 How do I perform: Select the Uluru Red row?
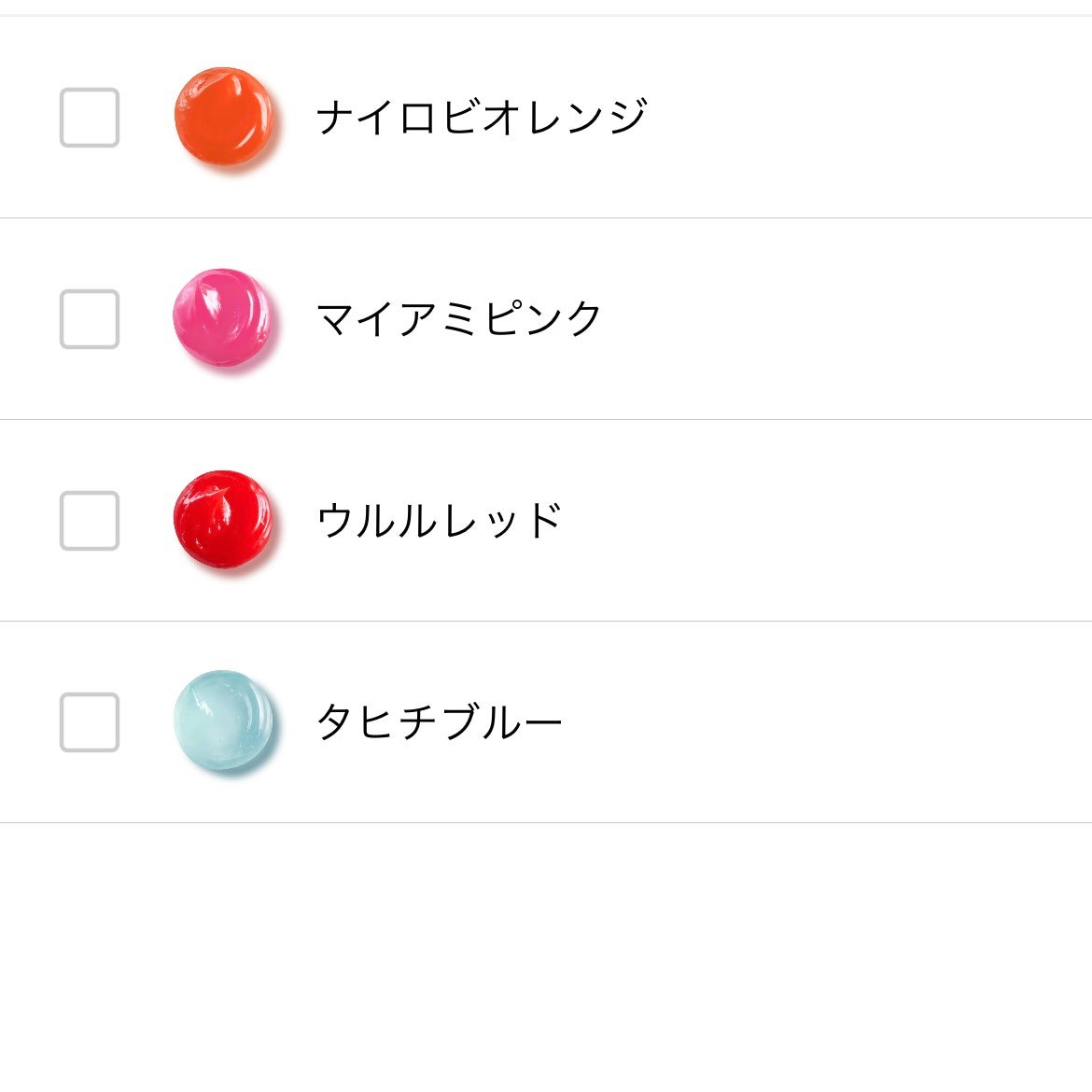[546, 520]
